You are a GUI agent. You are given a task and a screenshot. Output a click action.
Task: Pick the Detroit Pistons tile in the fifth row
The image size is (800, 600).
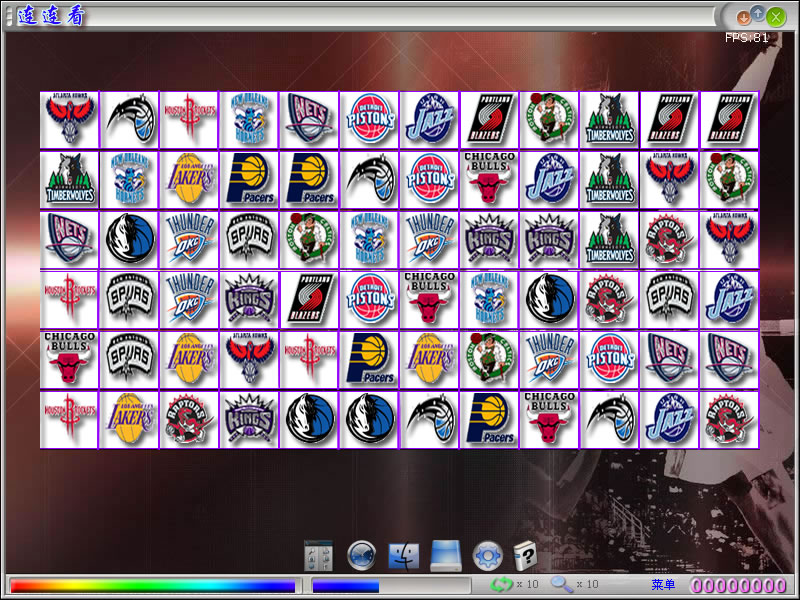coord(610,360)
